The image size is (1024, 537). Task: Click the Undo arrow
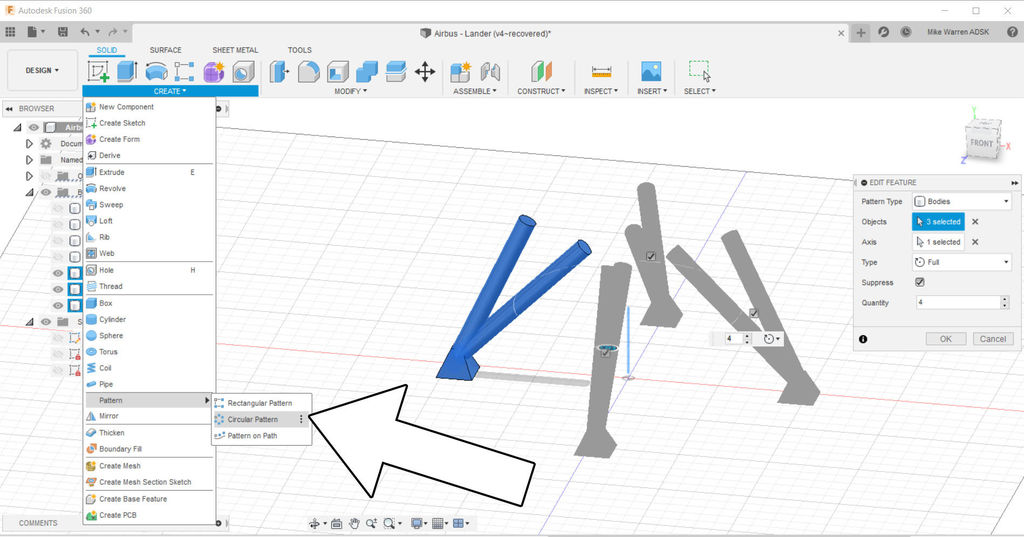tap(85, 32)
